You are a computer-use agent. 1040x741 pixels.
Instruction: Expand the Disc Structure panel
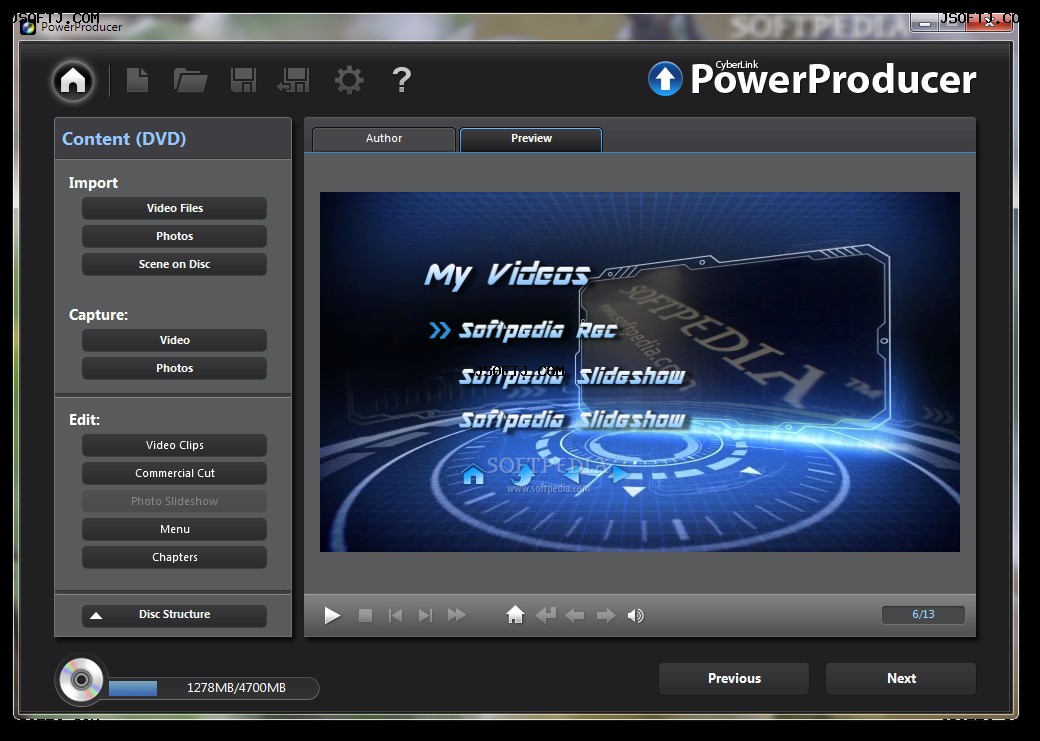point(174,615)
